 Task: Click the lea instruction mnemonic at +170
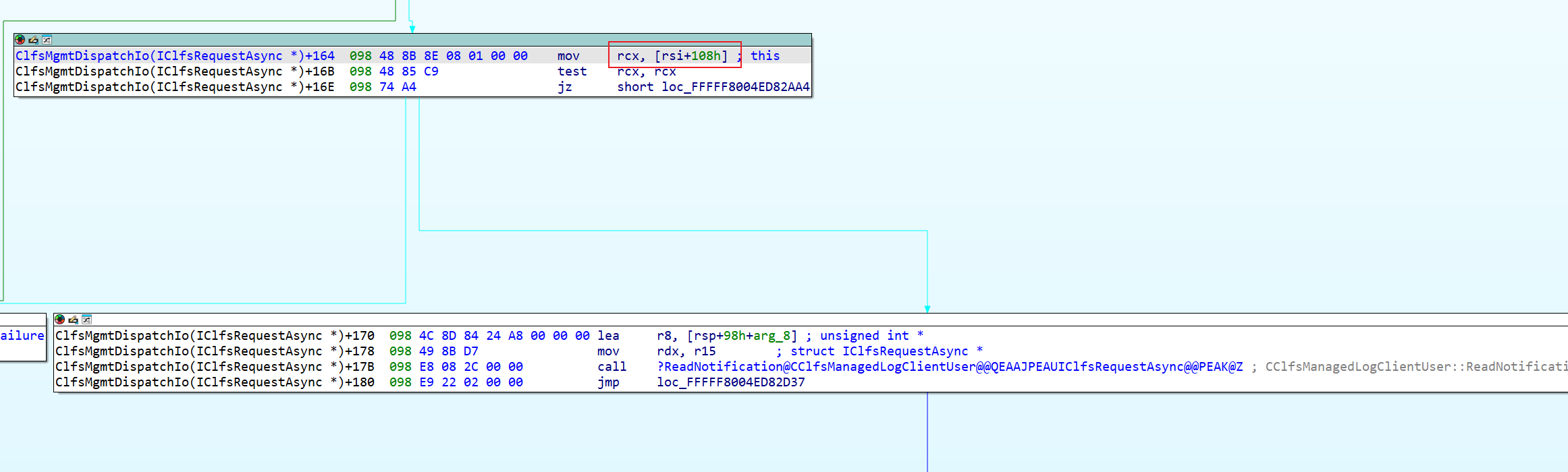tap(607, 336)
